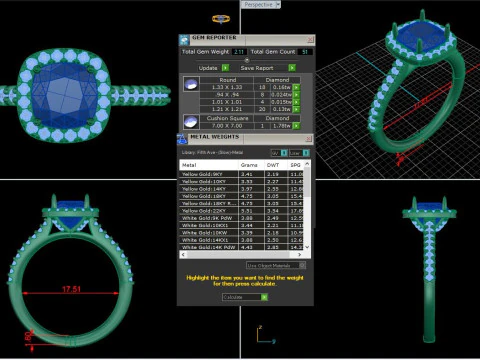Image resolution: width=480 pixels, height=360 pixels.
Task: Close the Gem Reporter panel
Action: 310,40
